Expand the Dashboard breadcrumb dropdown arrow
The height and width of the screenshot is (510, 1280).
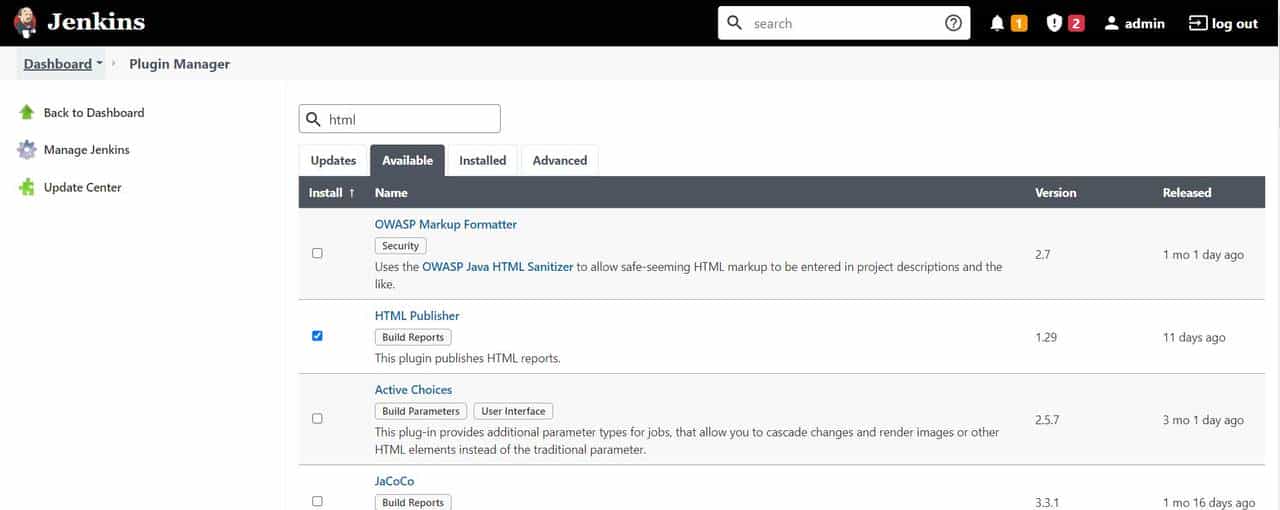pos(100,64)
